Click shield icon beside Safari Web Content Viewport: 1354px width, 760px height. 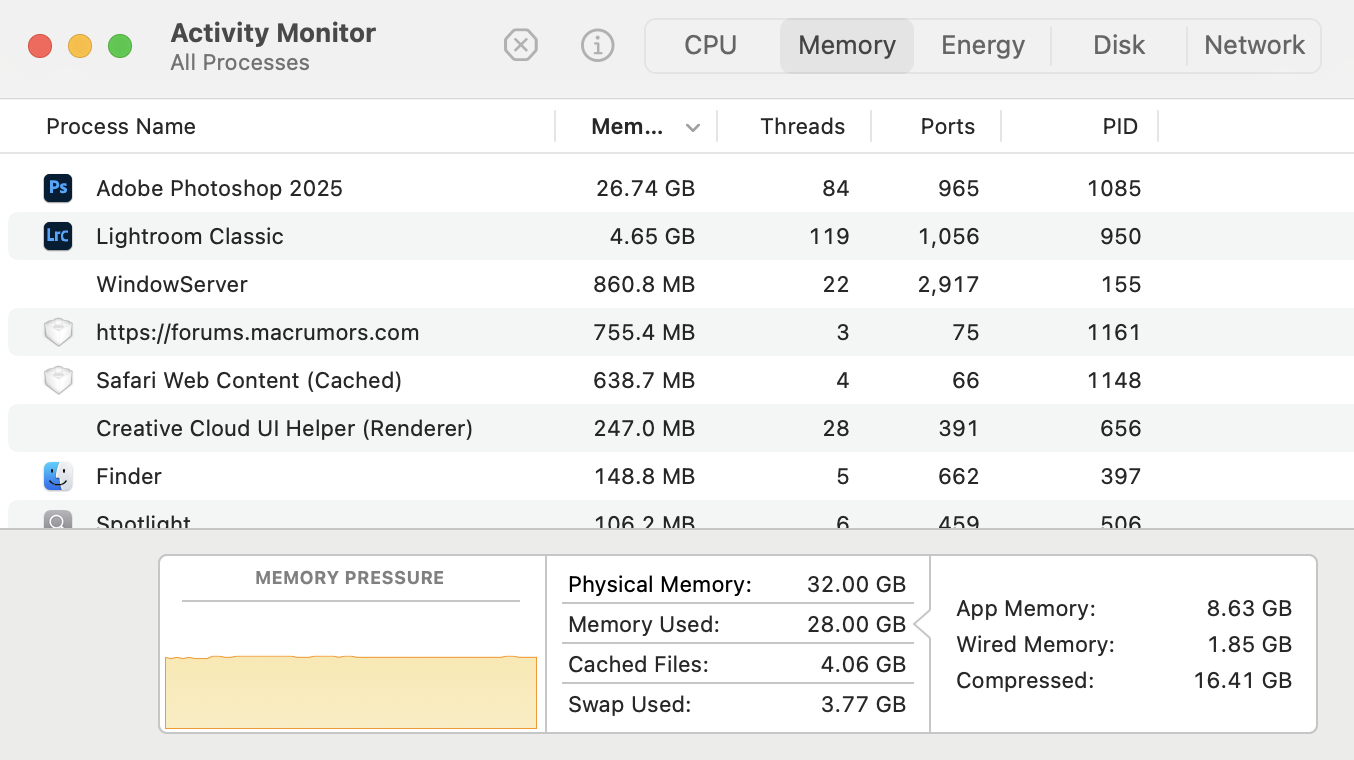click(x=58, y=380)
